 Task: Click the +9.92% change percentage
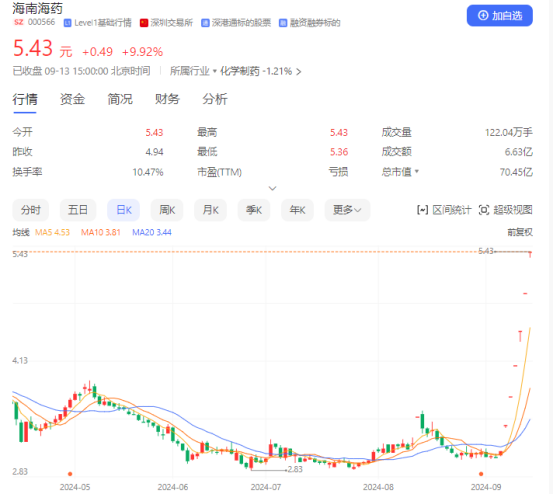pyautogui.click(x=142, y=52)
